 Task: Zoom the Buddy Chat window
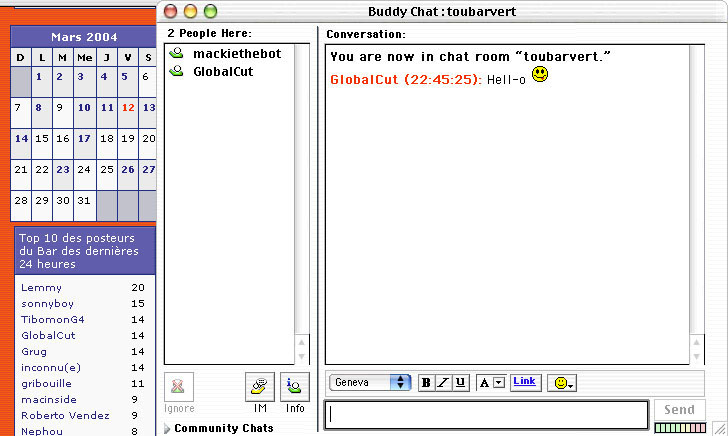pos(210,11)
